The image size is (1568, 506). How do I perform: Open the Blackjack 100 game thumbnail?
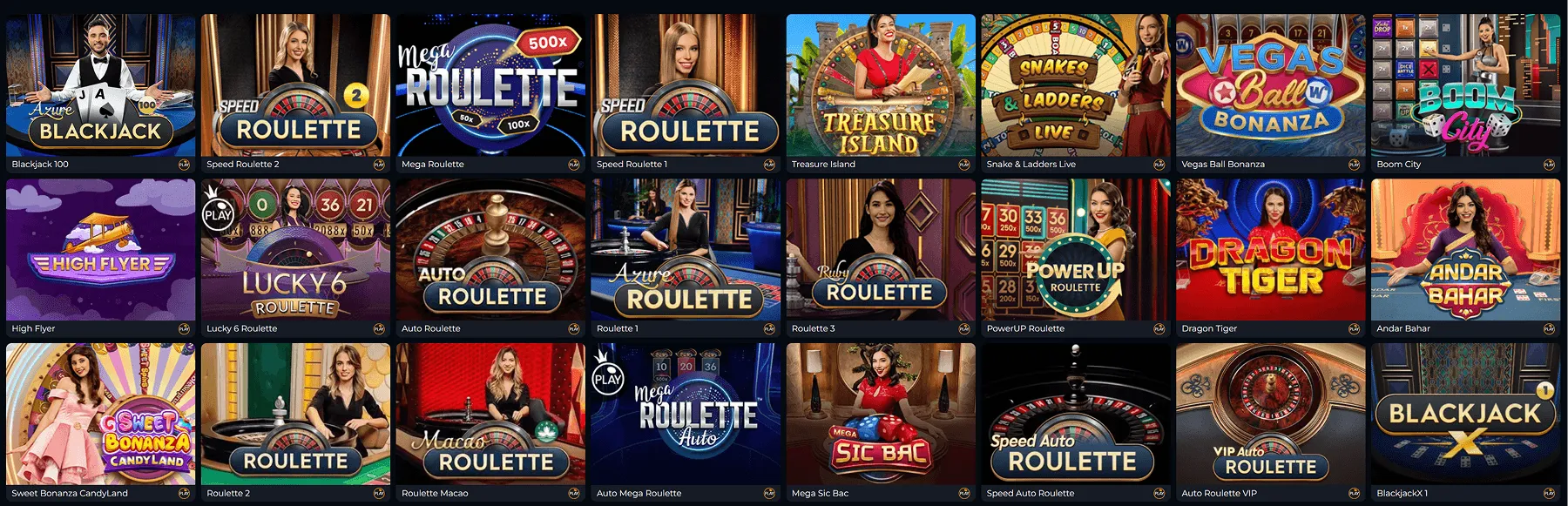[x=101, y=85]
